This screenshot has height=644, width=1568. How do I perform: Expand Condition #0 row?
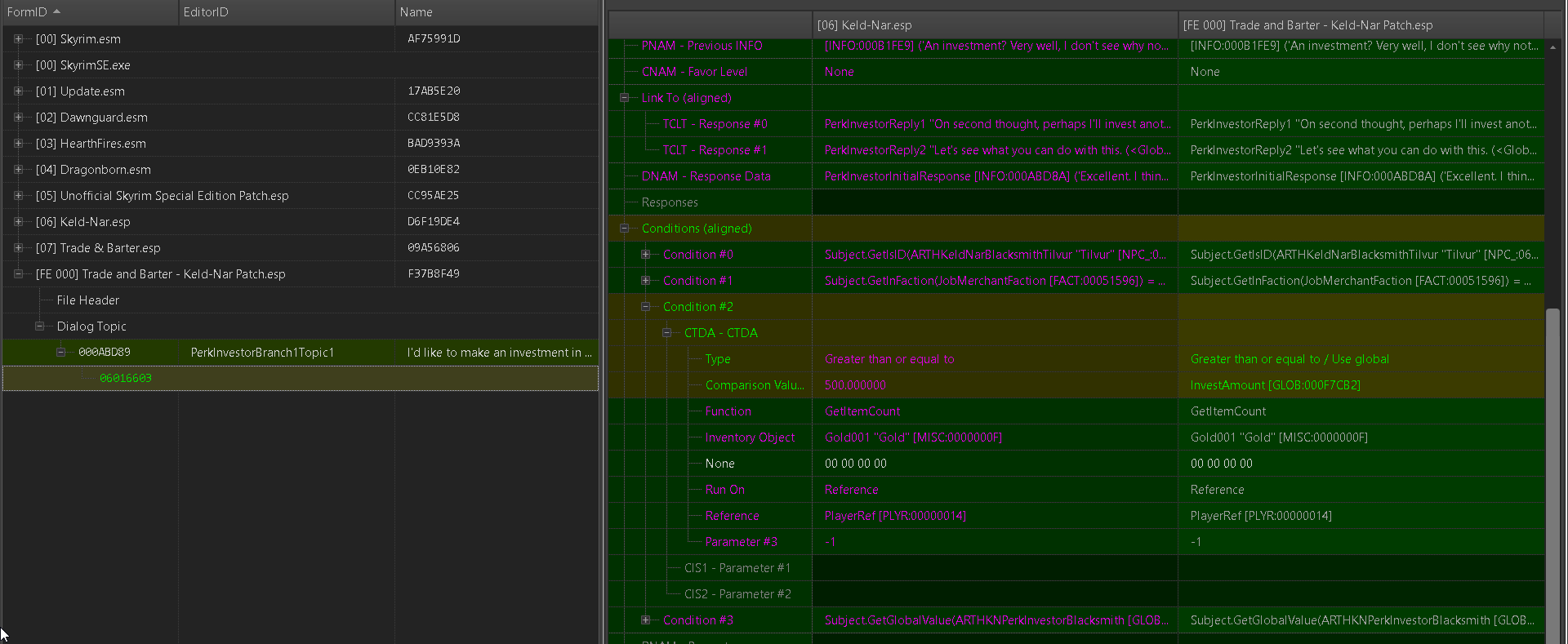click(x=645, y=255)
